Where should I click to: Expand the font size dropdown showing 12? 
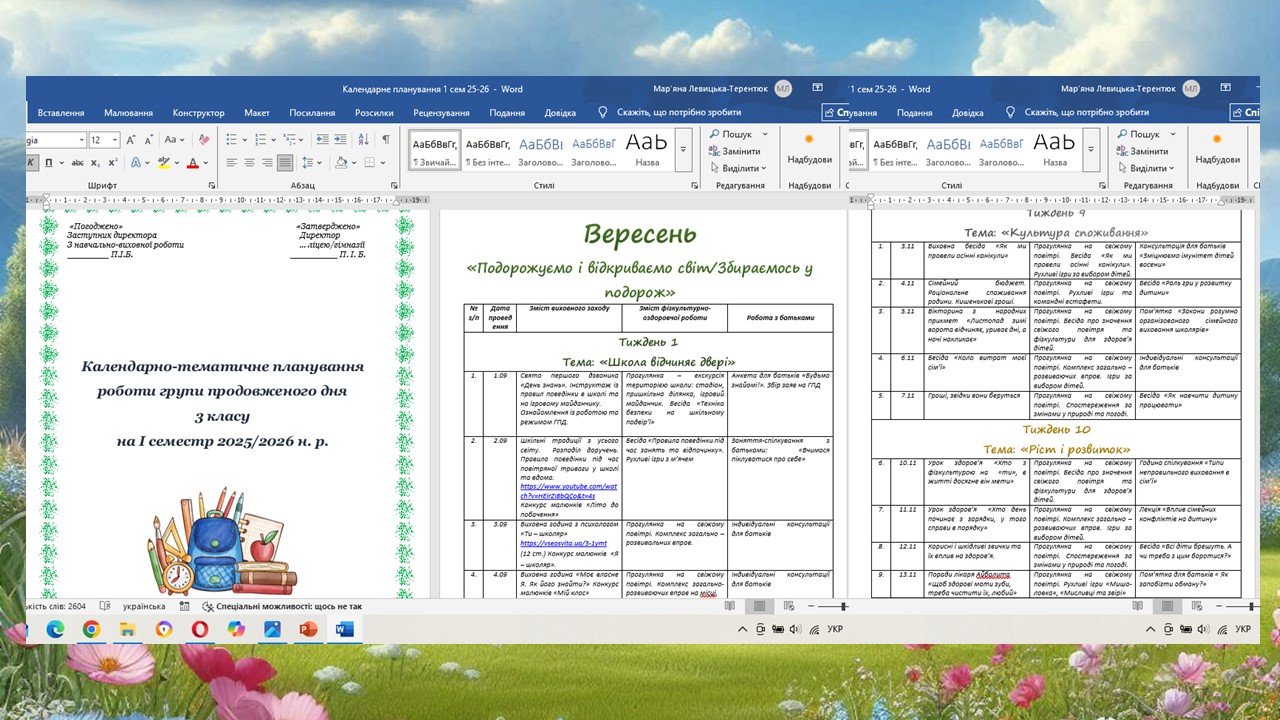pos(116,140)
